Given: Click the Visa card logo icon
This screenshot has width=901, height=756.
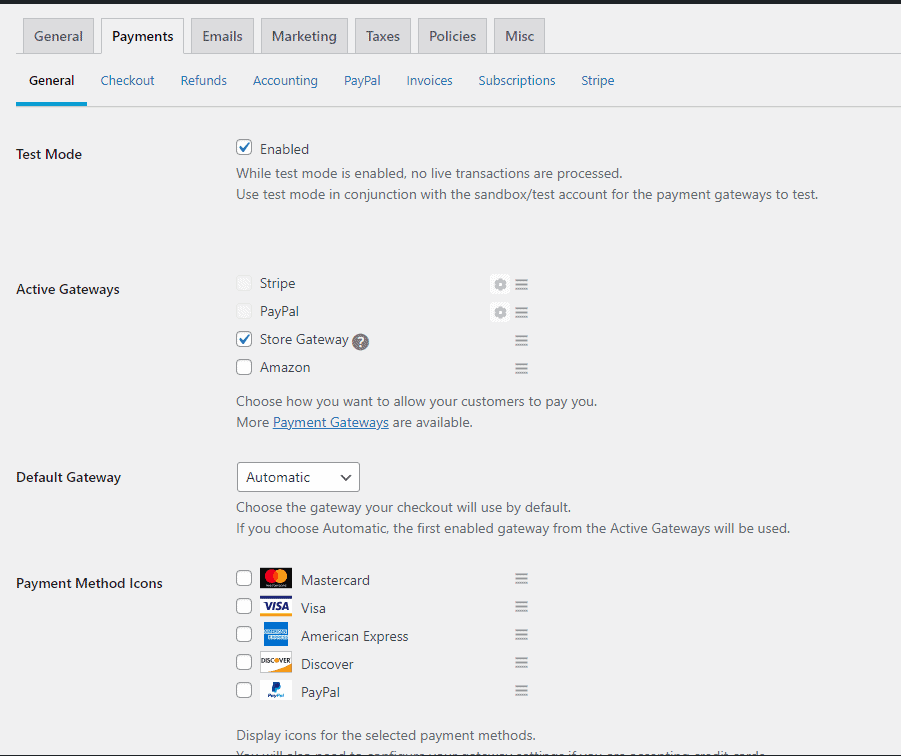Looking at the screenshot, I should tap(276, 607).
